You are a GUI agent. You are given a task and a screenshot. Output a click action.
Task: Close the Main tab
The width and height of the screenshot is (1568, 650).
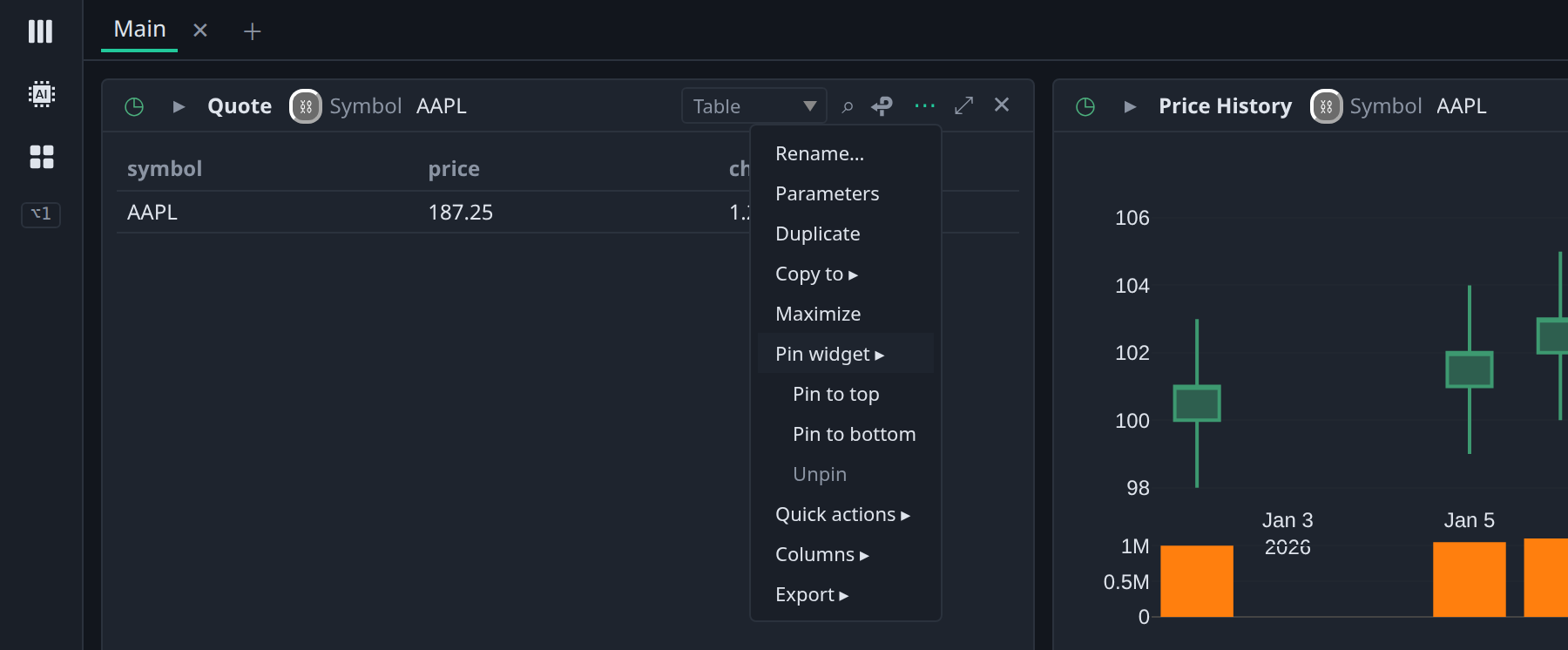pyautogui.click(x=200, y=30)
